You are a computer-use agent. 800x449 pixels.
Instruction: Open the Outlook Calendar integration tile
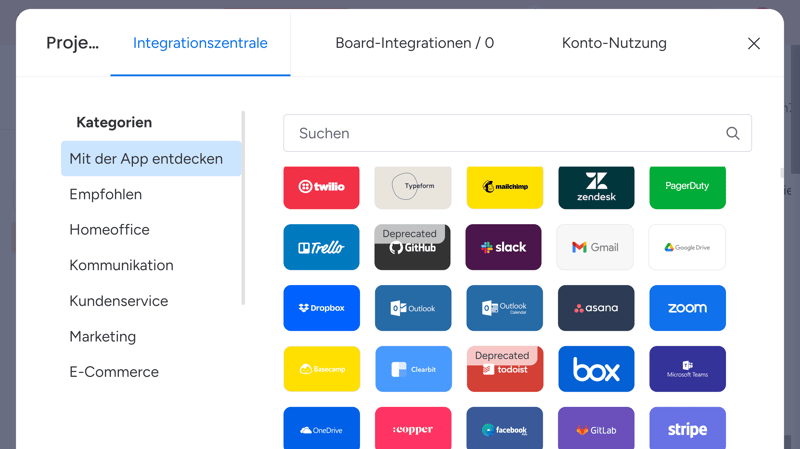coord(505,308)
